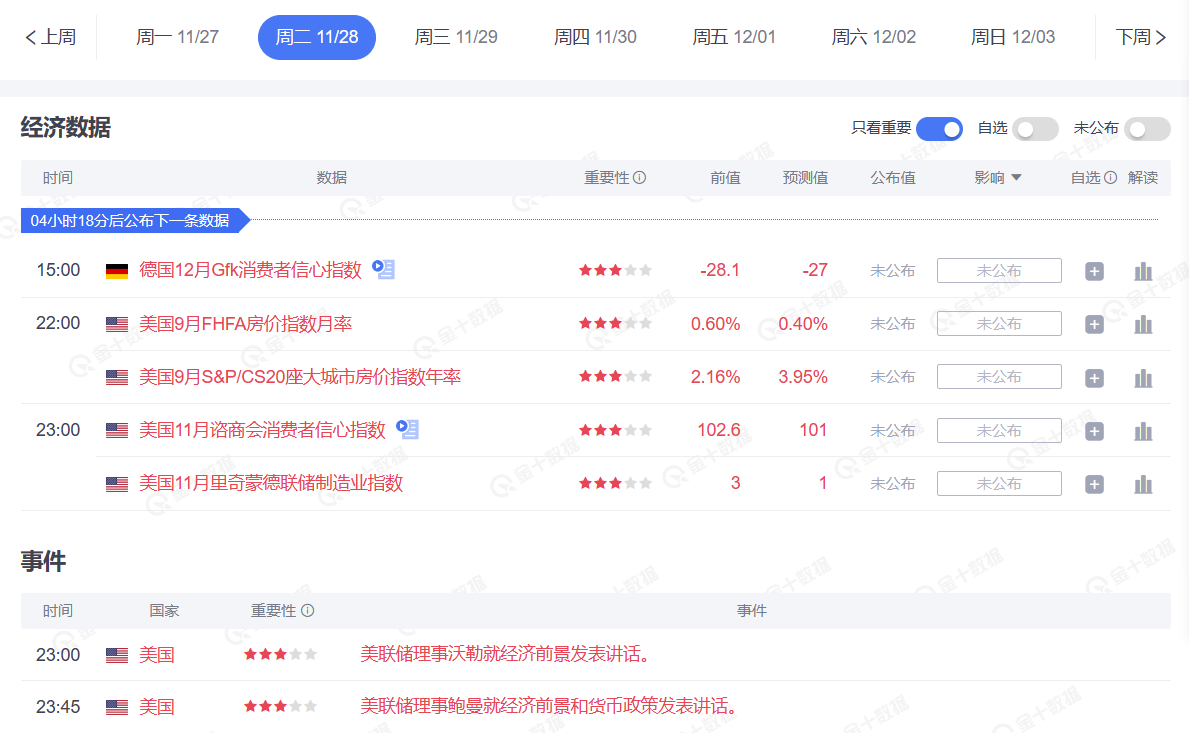
Task: Click 上周 to view last week
Action: [49, 36]
